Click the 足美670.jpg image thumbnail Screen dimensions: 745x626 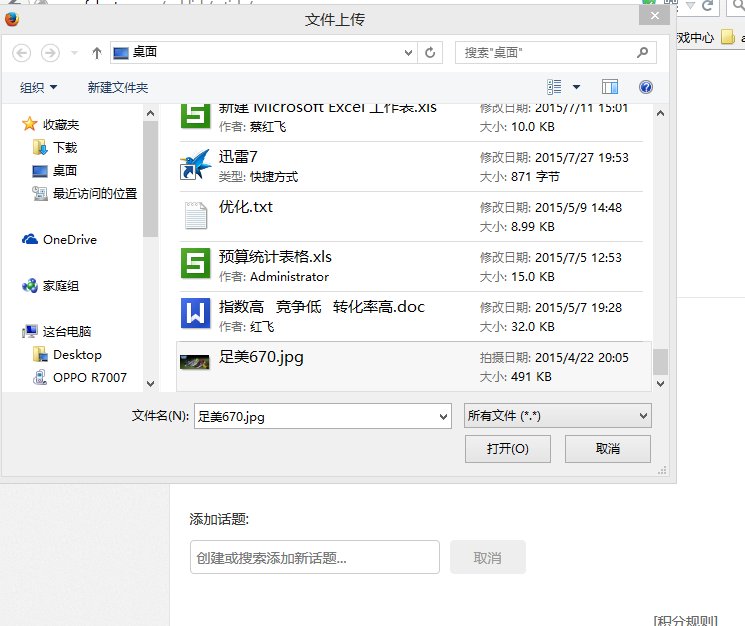click(195, 362)
